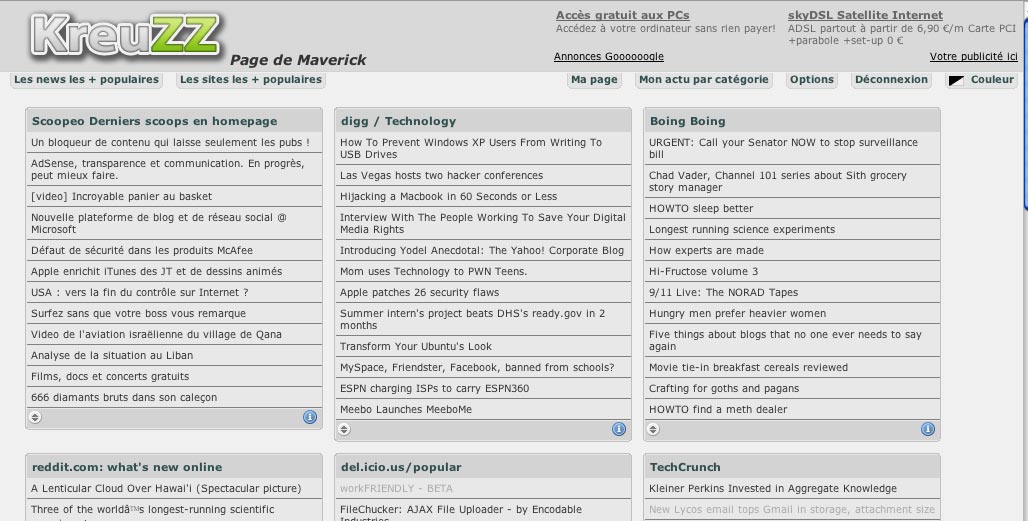Open the reddit.com: what's new online title
Image resolution: width=1028 pixels, height=521 pixels.
(127, 467)
